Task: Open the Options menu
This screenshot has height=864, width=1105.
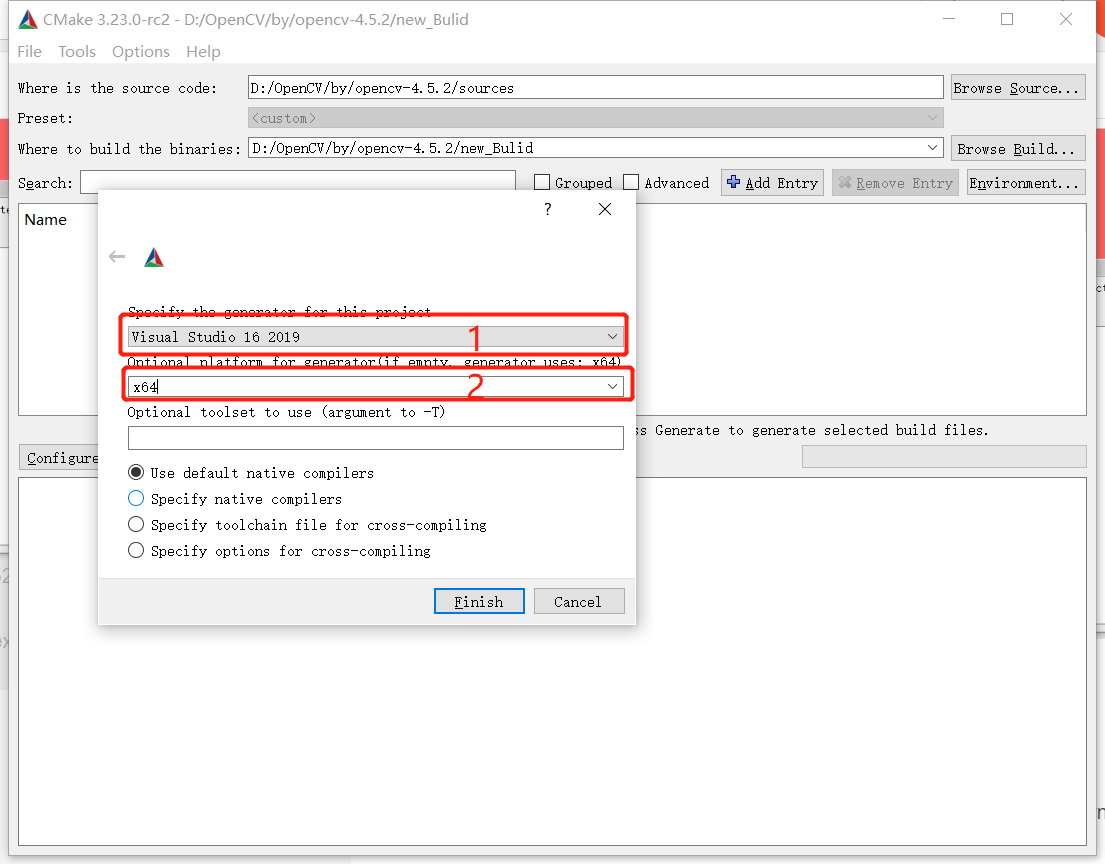Action: (x=141, y=51)
